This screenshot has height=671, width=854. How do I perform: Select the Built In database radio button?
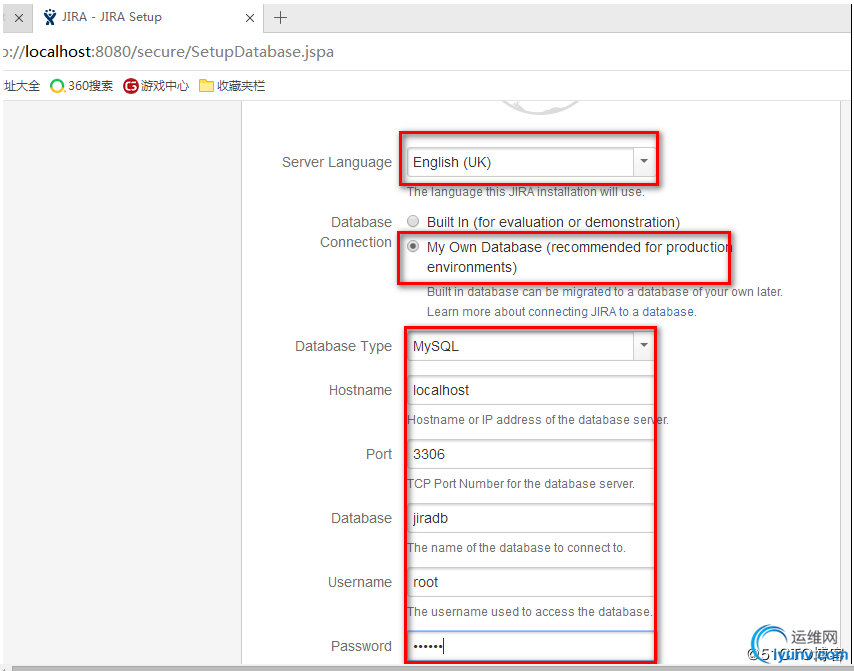pos(413,221)
